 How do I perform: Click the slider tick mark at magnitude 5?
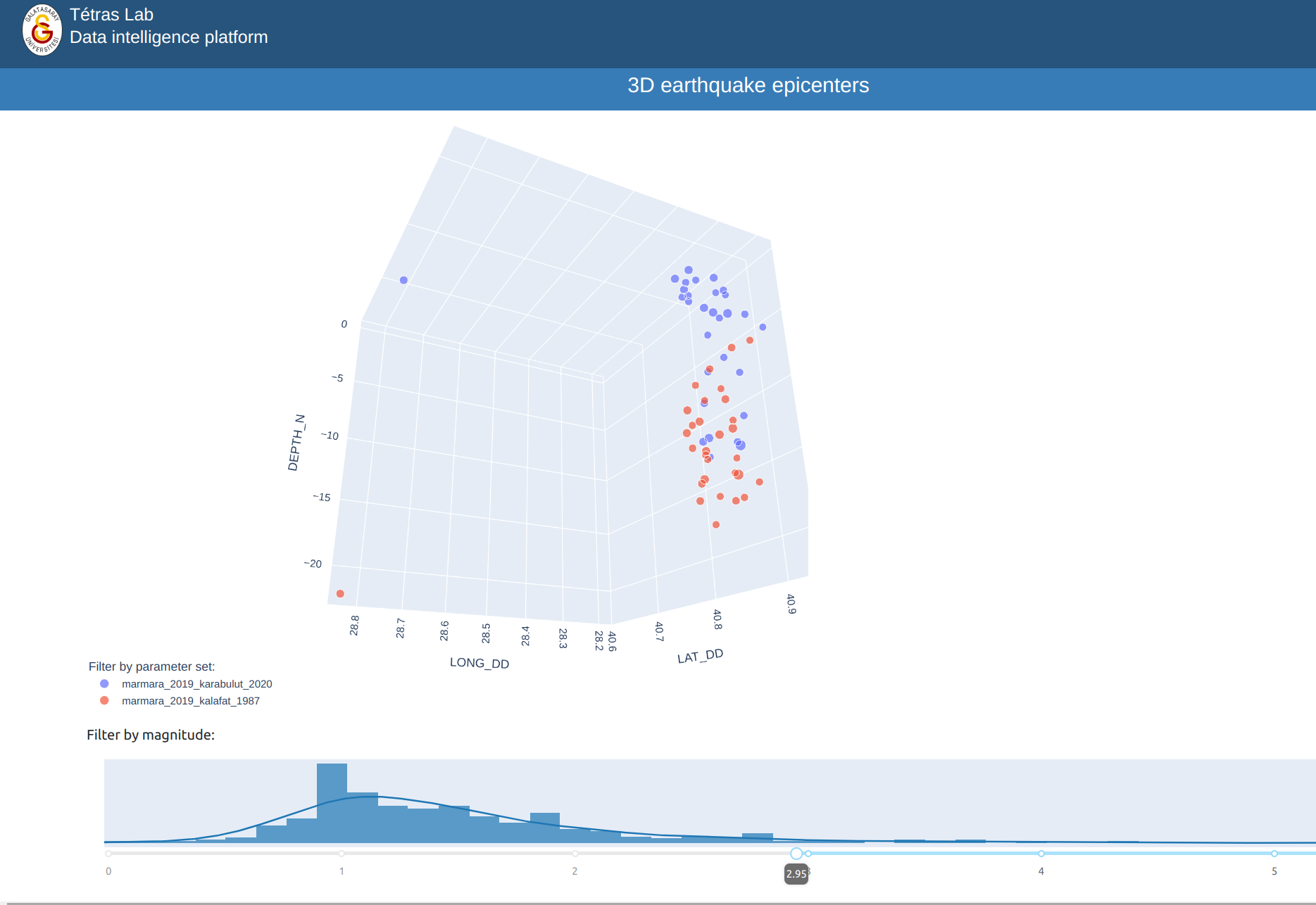tap(1274, 854)
